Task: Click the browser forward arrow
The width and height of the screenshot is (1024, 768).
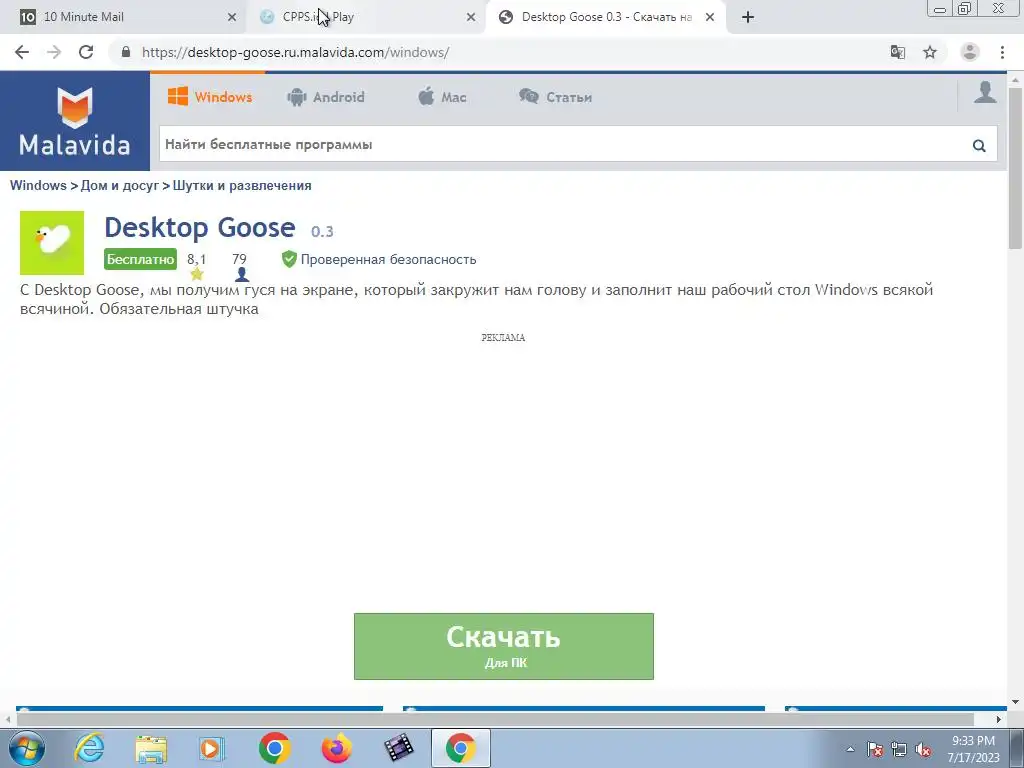Action: click(x=54, y=52)
